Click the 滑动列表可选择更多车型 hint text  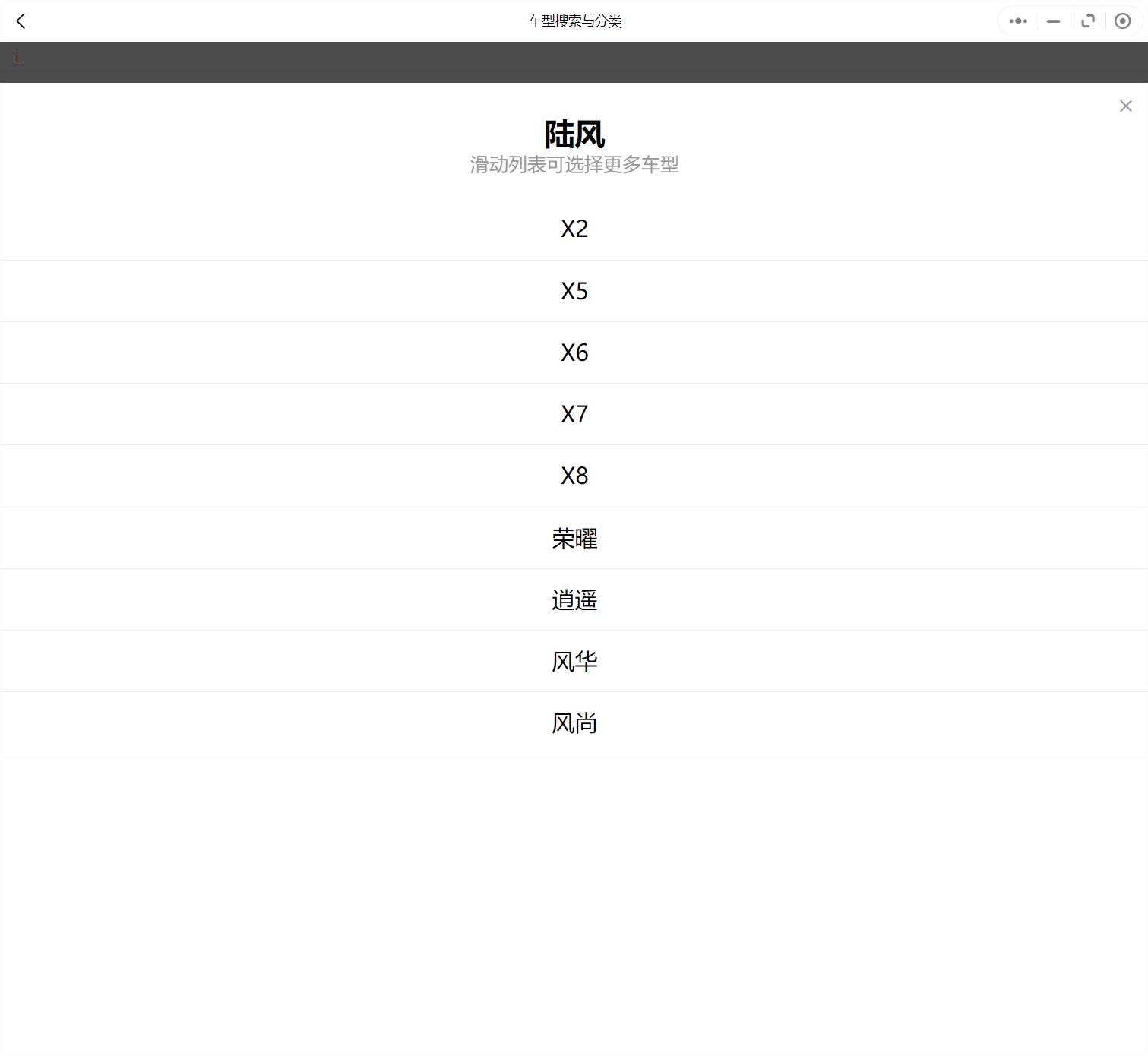coord(574,164)
